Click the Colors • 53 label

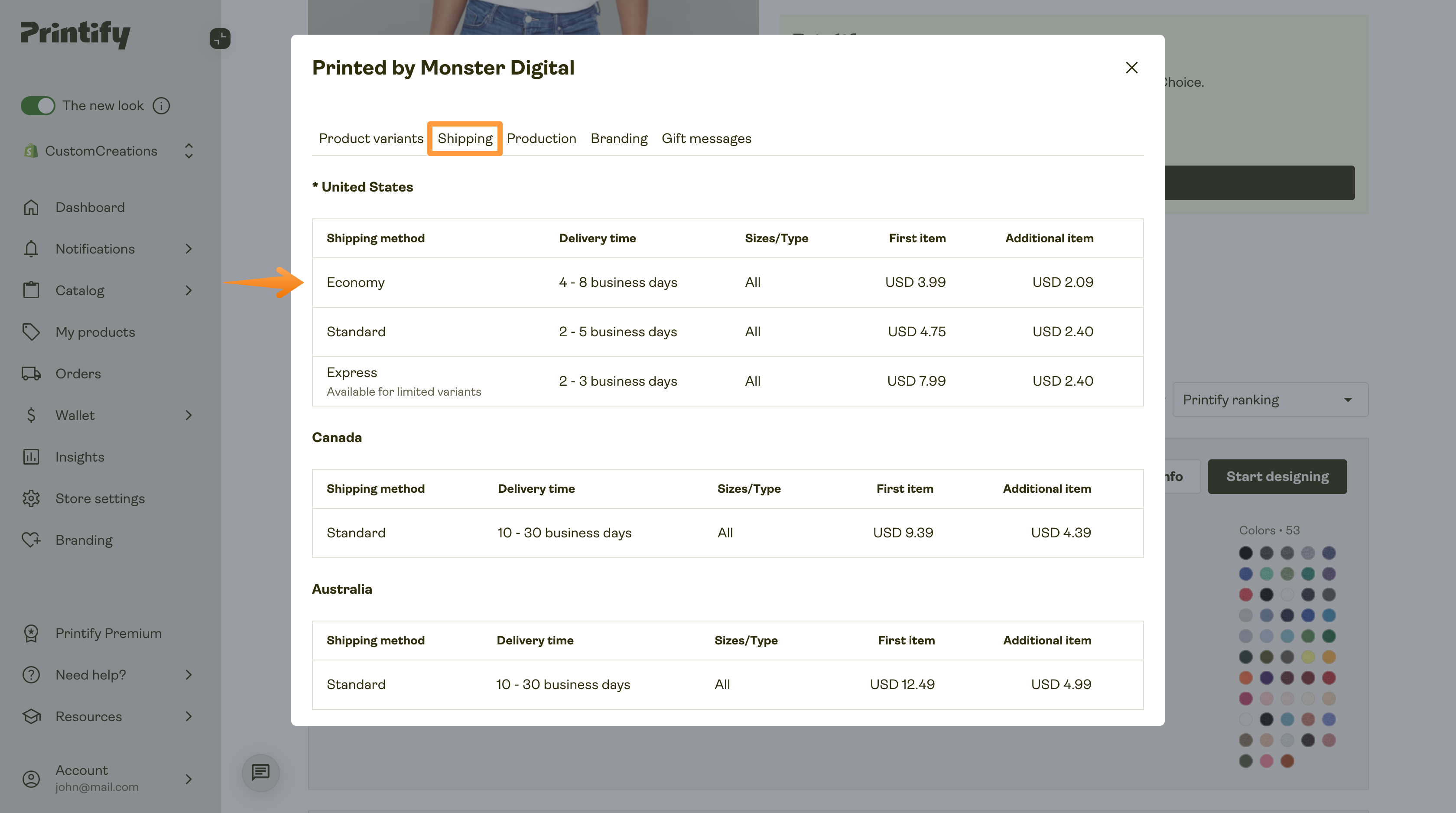pos(1269,530)
